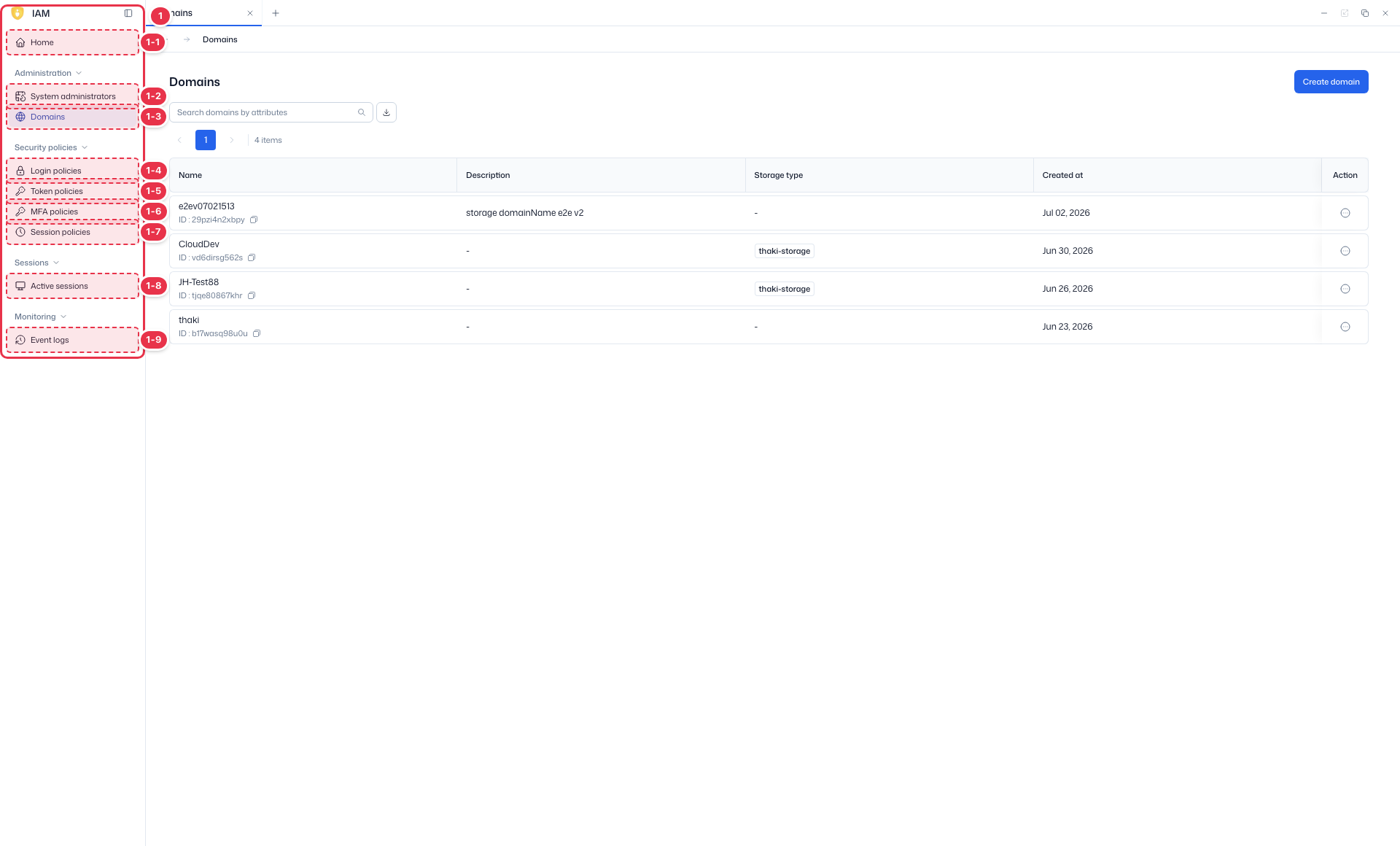Open action menu for e2ev07021513
The image size is (1400, 846).
(1345, 213)
